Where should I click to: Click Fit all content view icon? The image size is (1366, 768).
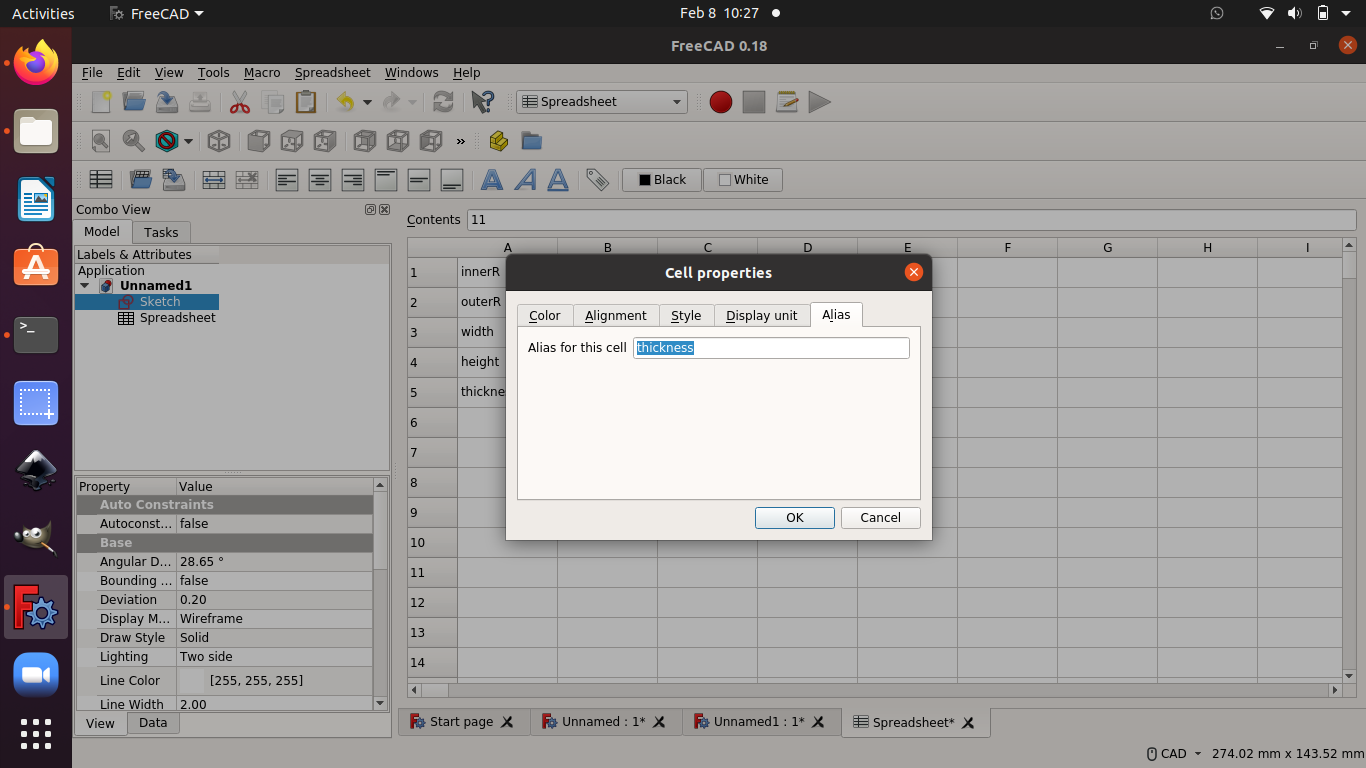(x=101, y=141)
